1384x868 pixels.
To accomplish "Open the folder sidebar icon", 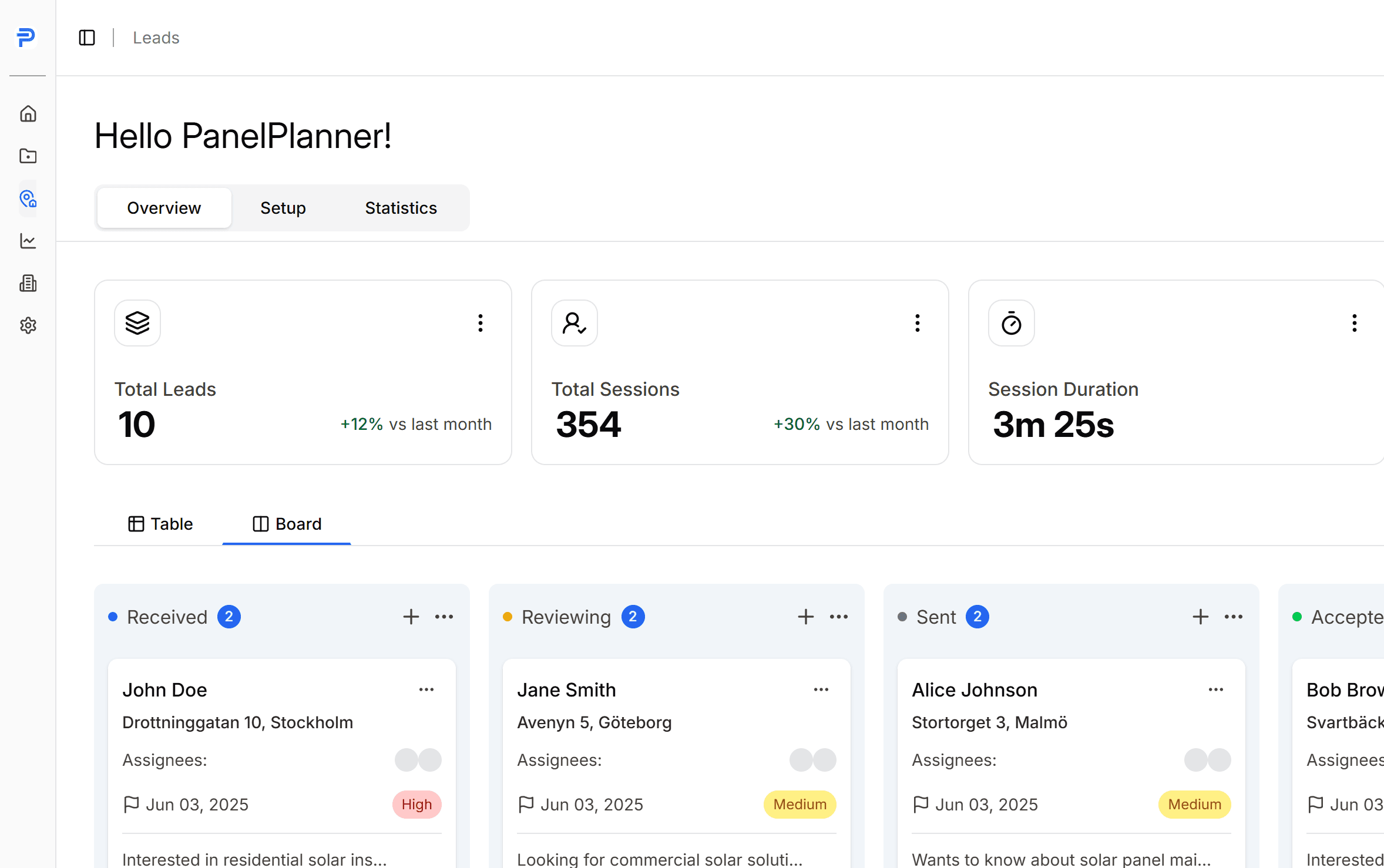I will [28, 156].
